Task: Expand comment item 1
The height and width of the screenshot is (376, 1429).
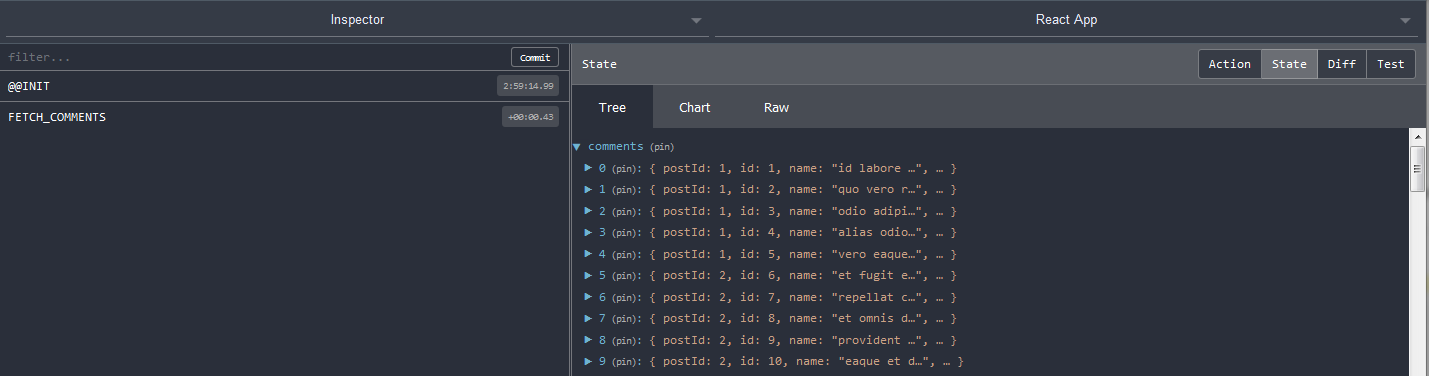Action: click(589, 189)
